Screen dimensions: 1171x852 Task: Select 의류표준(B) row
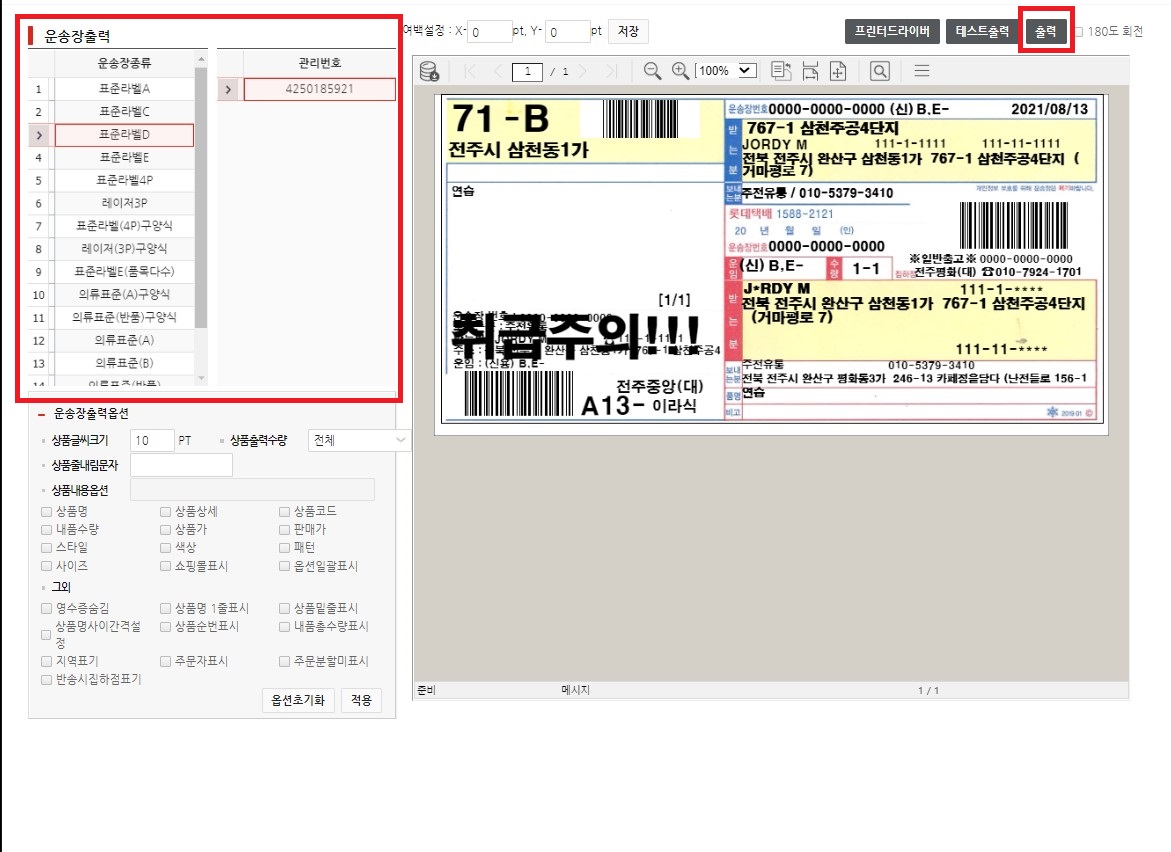click(124, 363)
